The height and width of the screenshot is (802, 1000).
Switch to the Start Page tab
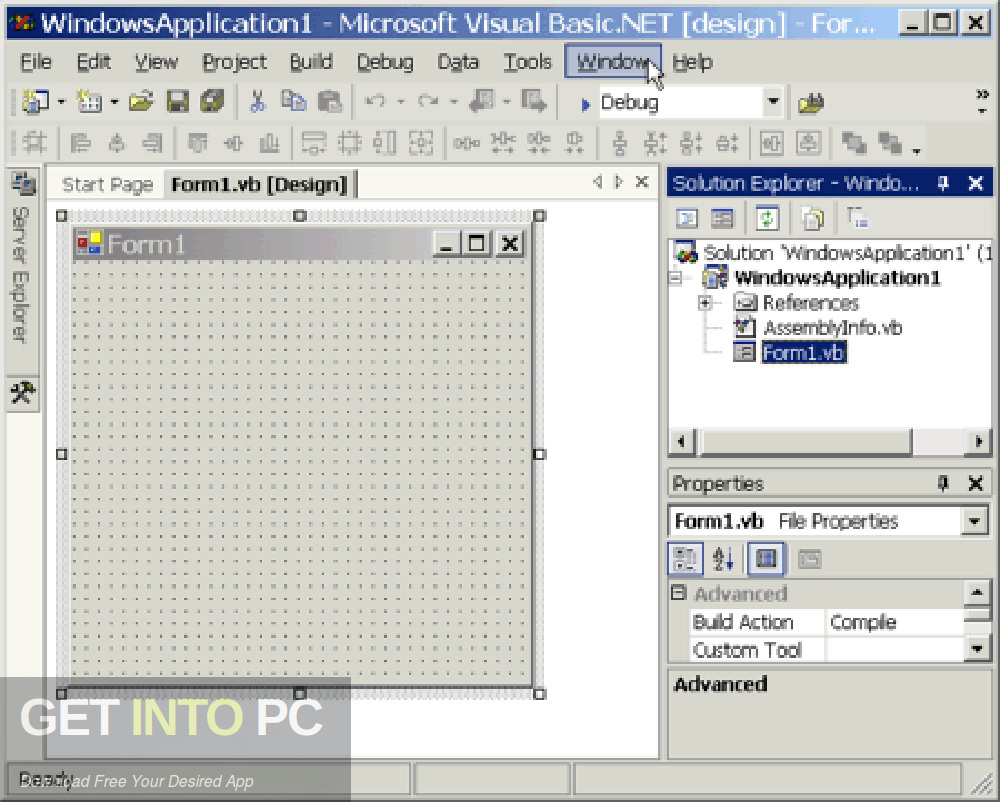(106, 184)
